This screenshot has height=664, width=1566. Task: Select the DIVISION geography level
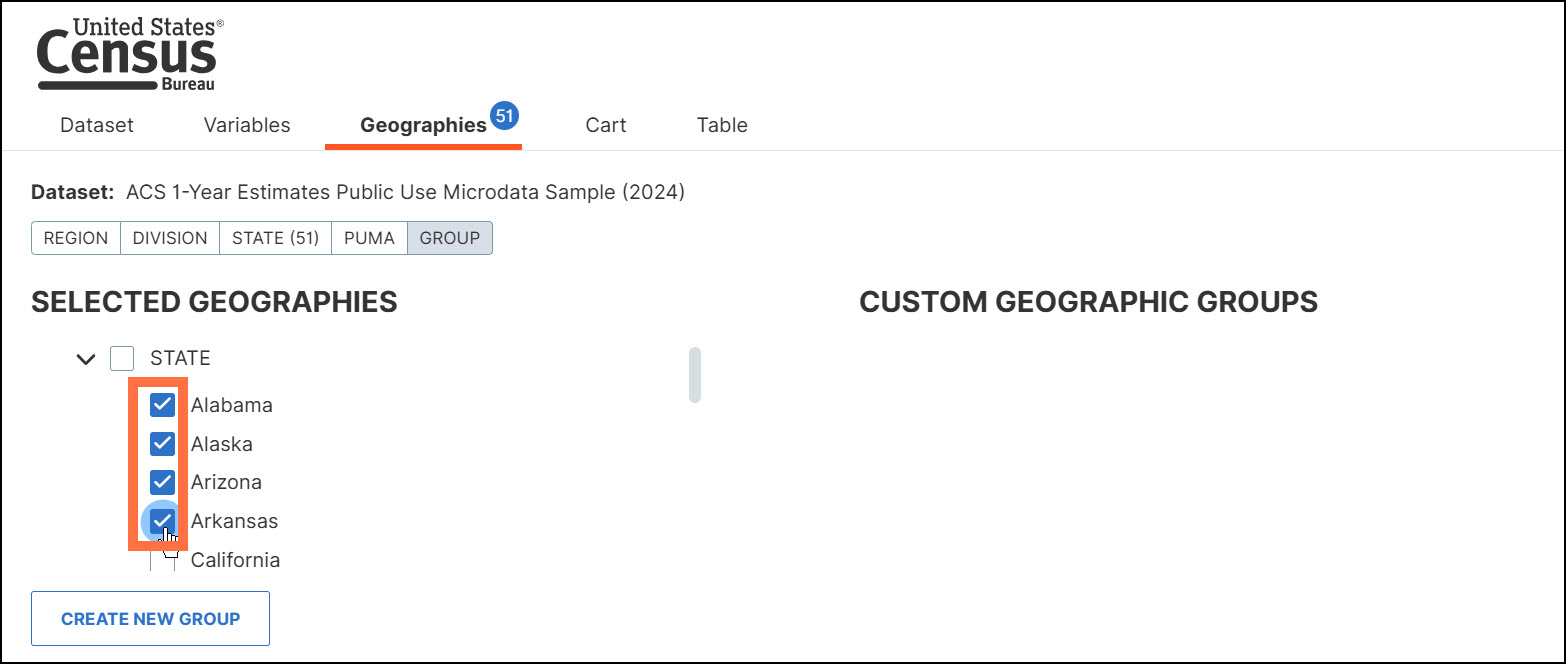point(170,239)
